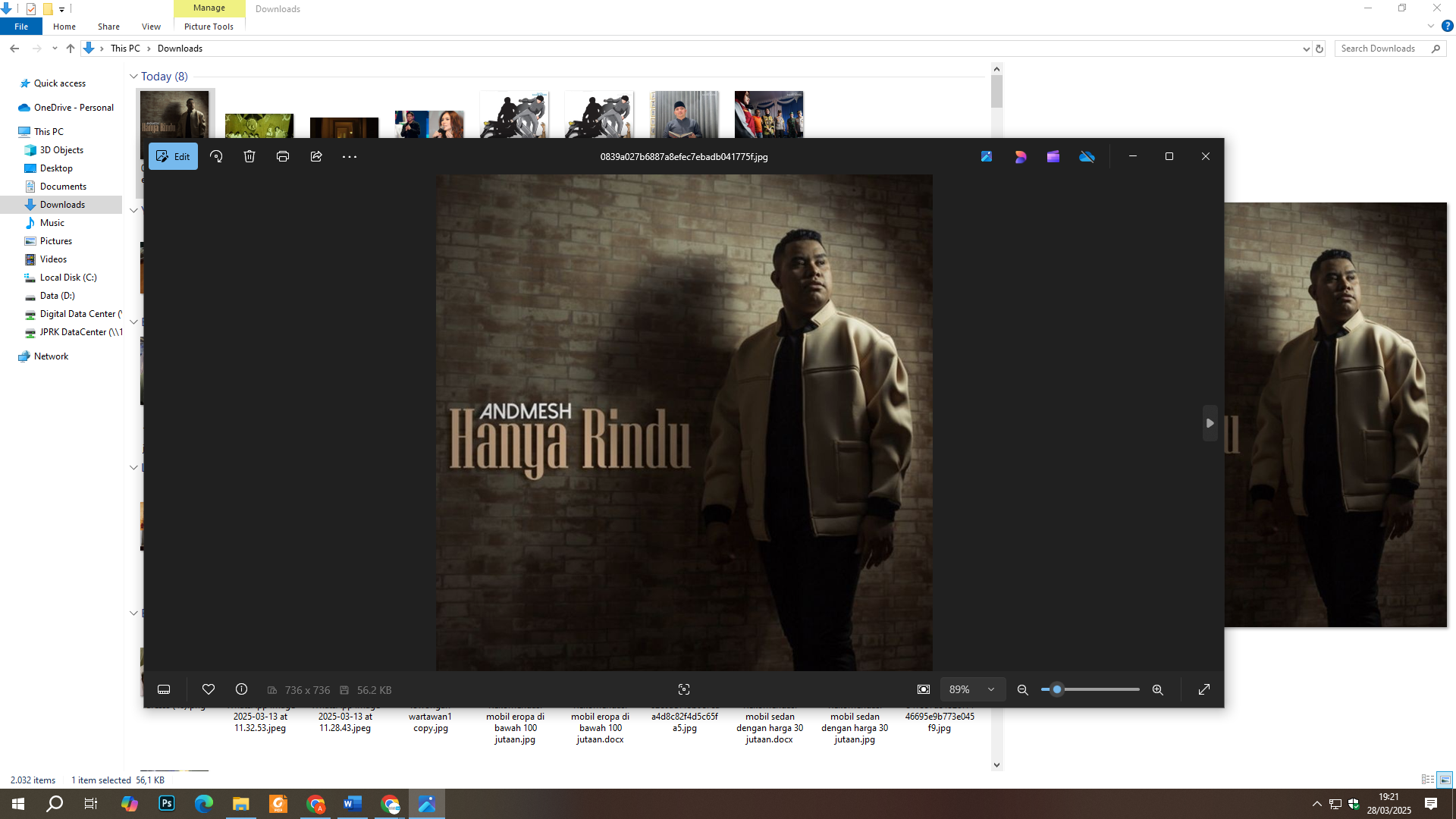
Task: Open Word from the taskbar
Action: [x=353, y=804]
